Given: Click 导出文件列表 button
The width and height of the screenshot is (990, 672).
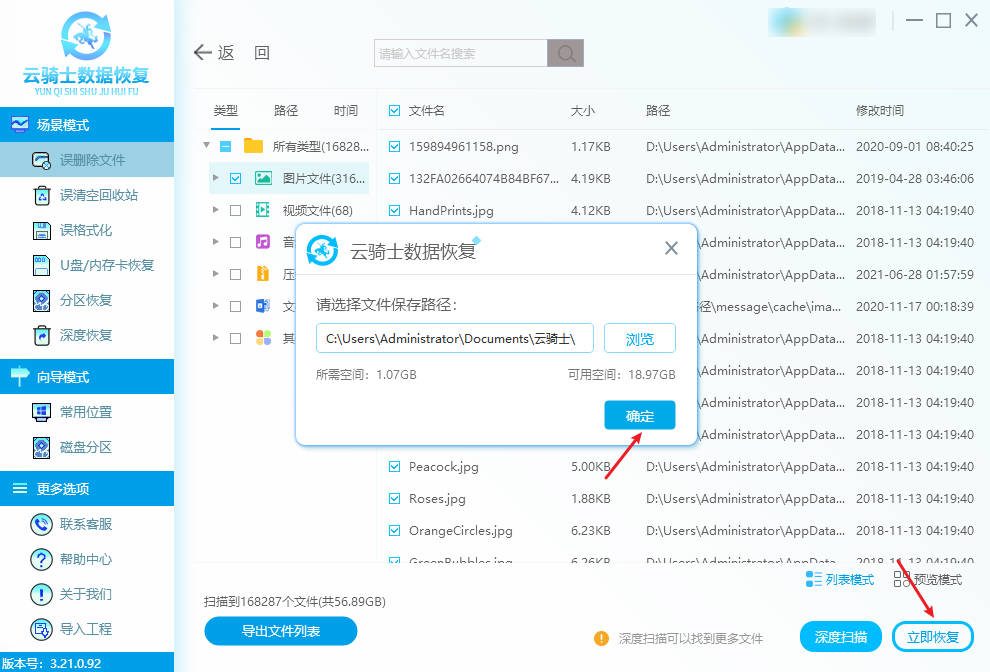Looking at the screenshot, I should (x=280, y=631).
